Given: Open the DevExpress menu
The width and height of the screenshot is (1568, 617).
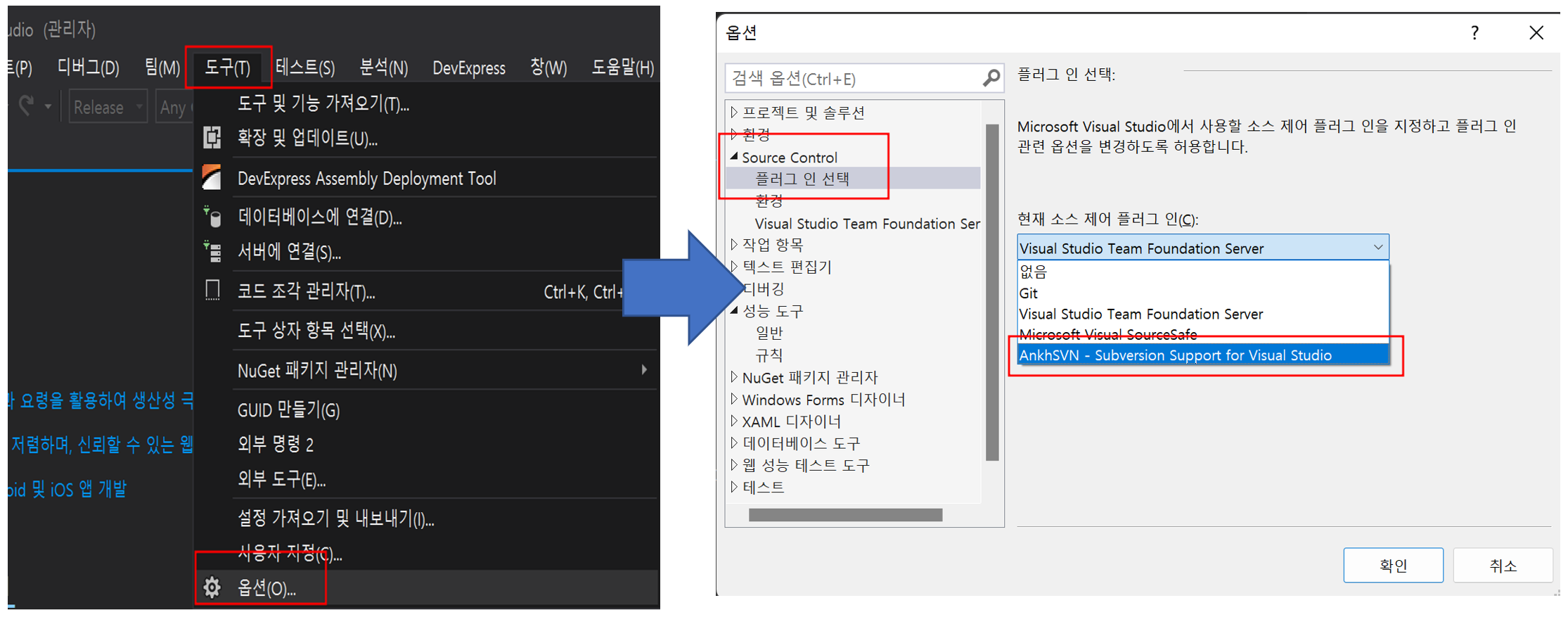Looking at the screenshot, I should pos(469,68).
